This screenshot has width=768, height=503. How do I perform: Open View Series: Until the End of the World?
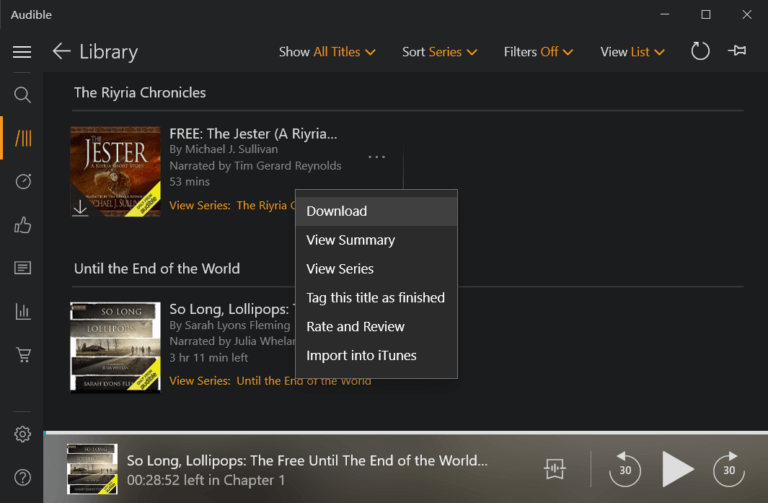[x=270, y=381]
